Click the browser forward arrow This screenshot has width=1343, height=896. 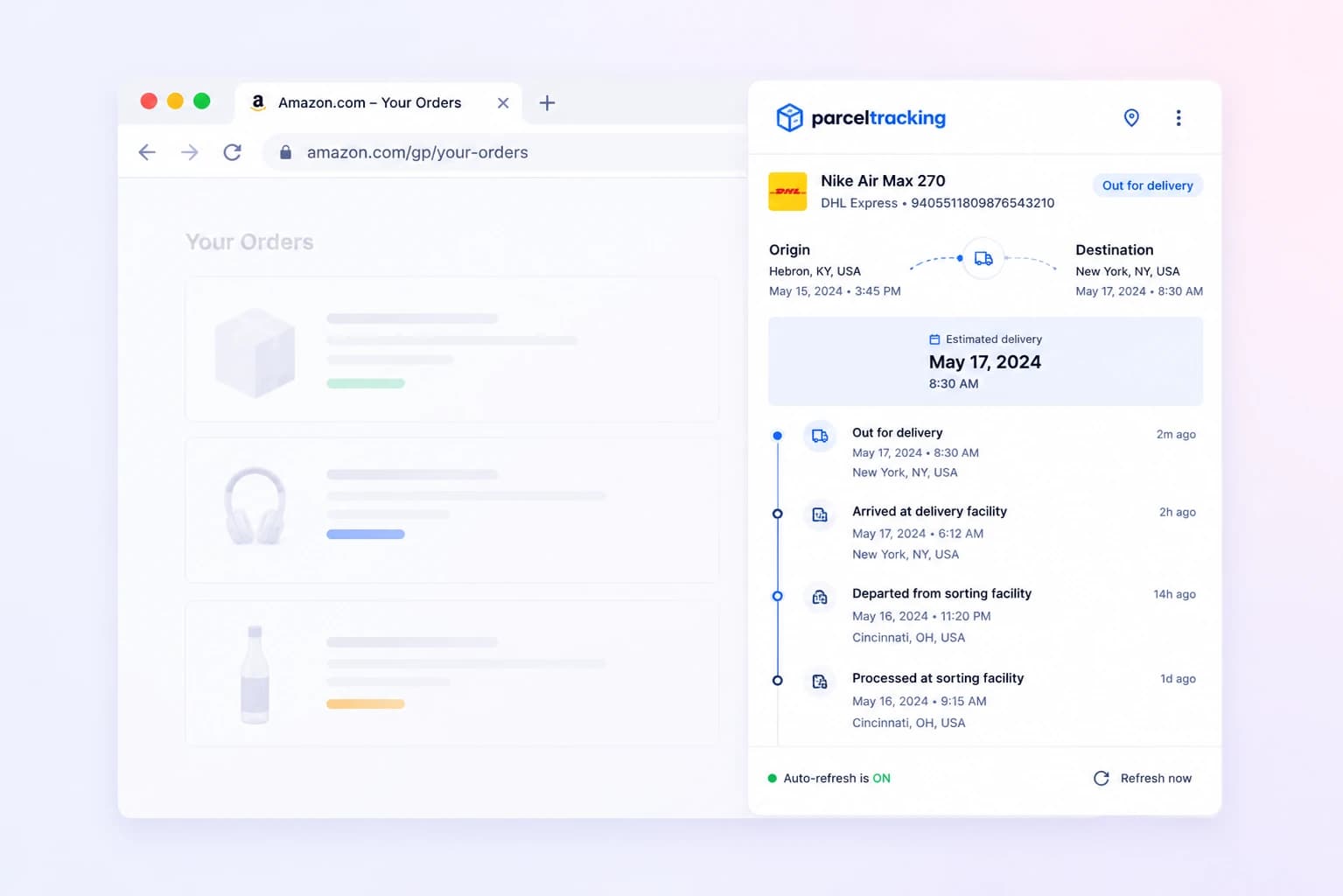pos(190,152)
